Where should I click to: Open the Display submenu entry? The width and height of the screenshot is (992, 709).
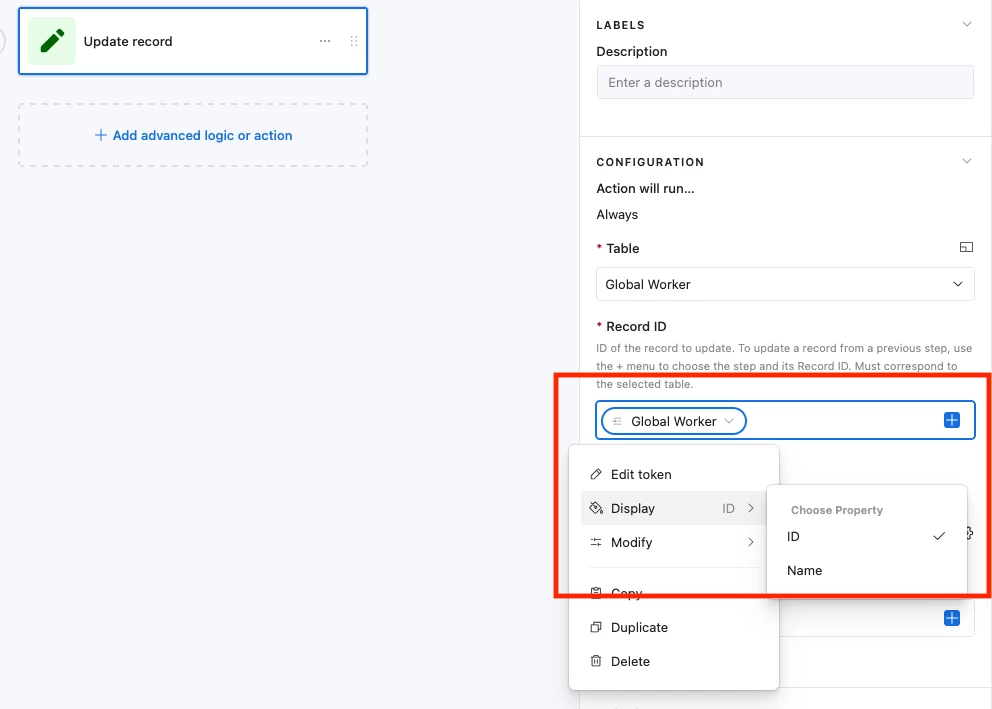(674, 509)
